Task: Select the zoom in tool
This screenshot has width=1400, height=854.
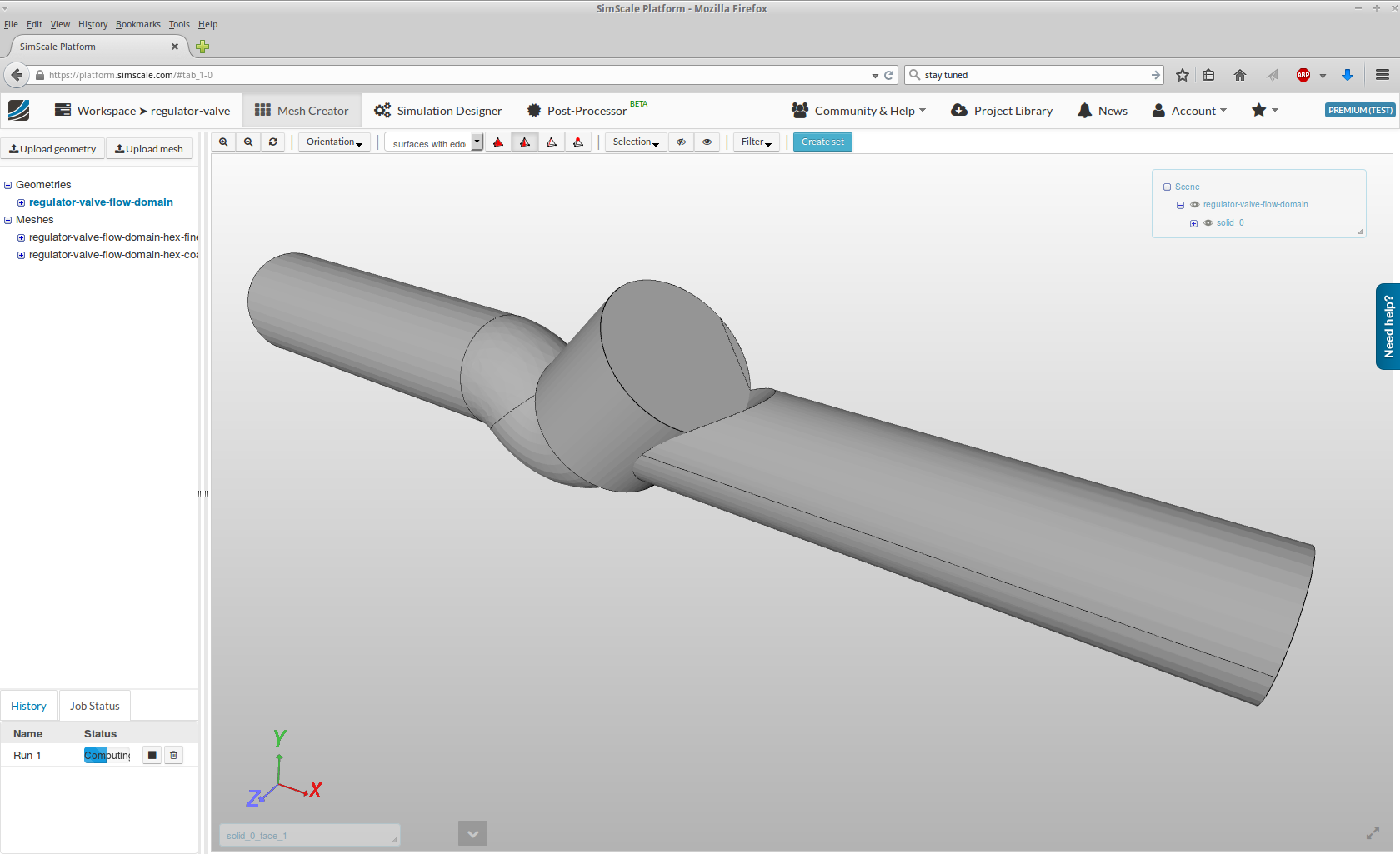Action: (223, 142)
